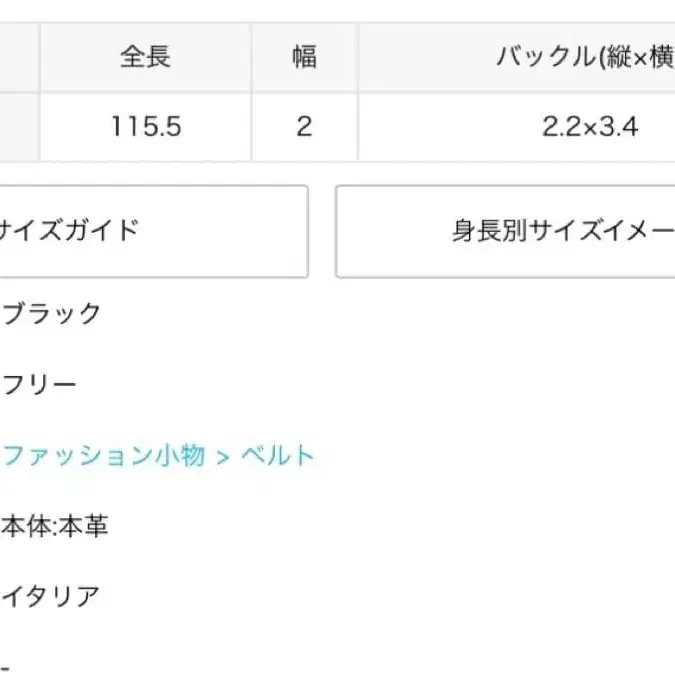Screen dimensions: 675x675
Task: Click the empty cell left of 115.5
Action: tap(18, 127)
